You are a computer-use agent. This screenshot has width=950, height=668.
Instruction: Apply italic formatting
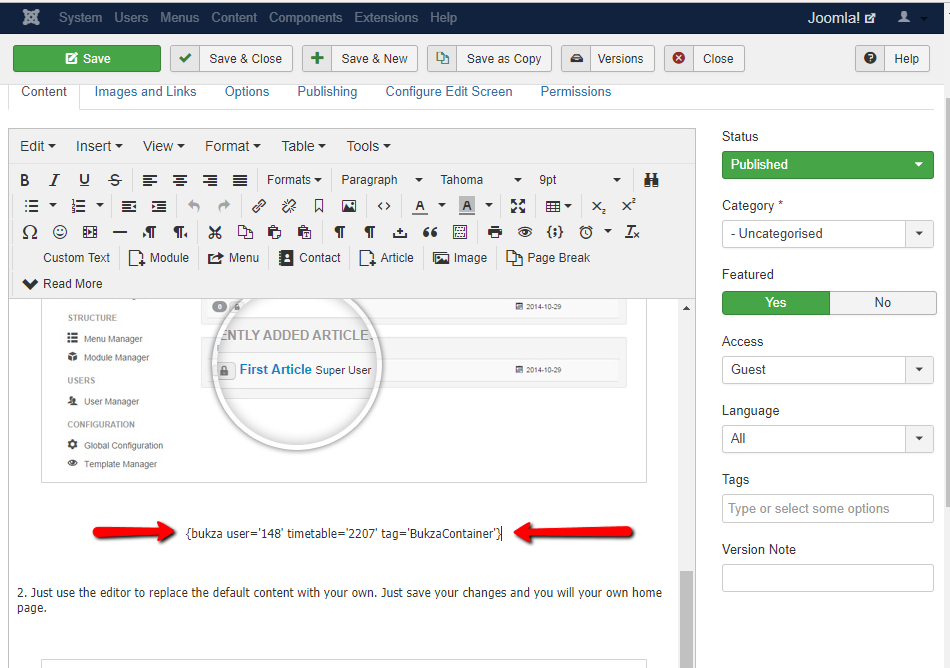click(x=55, y=180)
